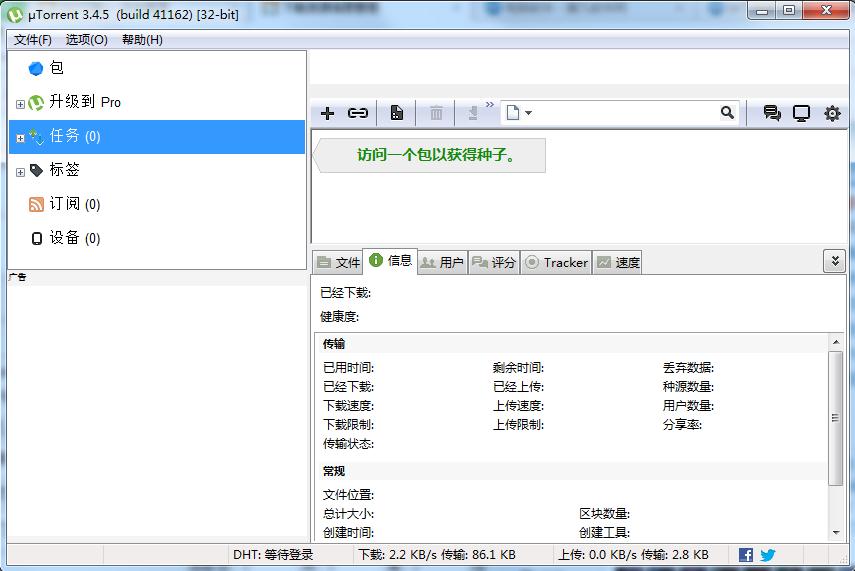Collapse the detail pane with double-chevron button
This screenshot has height=571, width=855.
pos(834,261)
